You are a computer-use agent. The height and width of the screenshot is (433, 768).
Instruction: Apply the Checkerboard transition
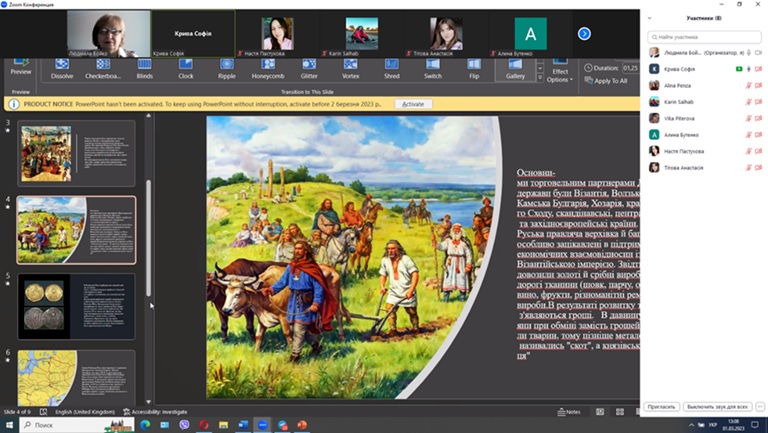103,69
